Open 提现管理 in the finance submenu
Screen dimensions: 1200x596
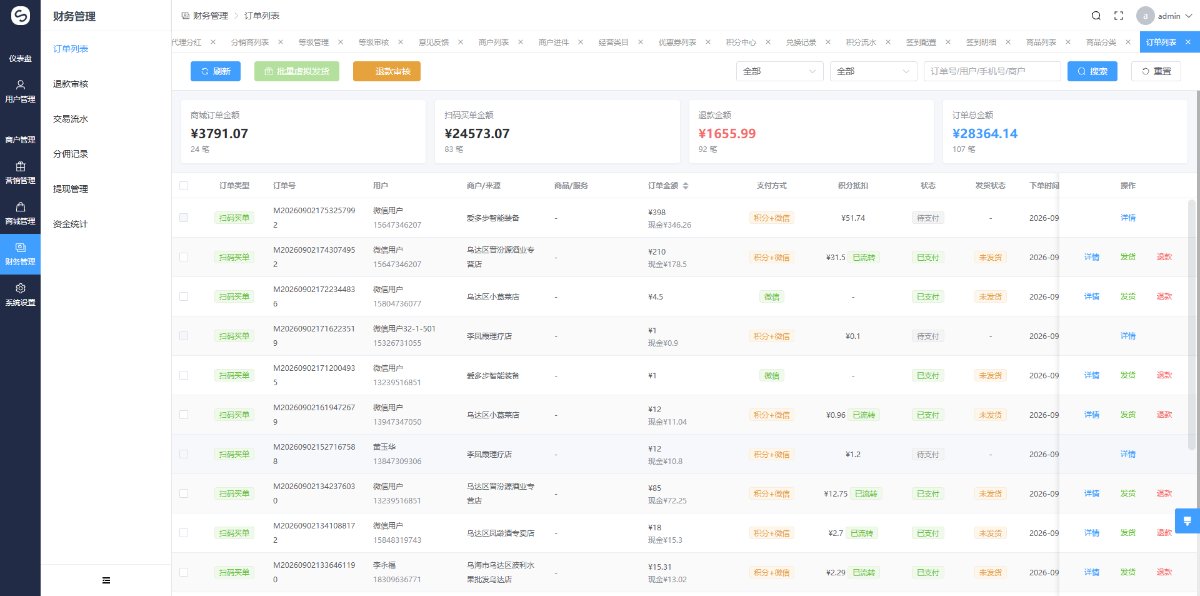[70, 188]
